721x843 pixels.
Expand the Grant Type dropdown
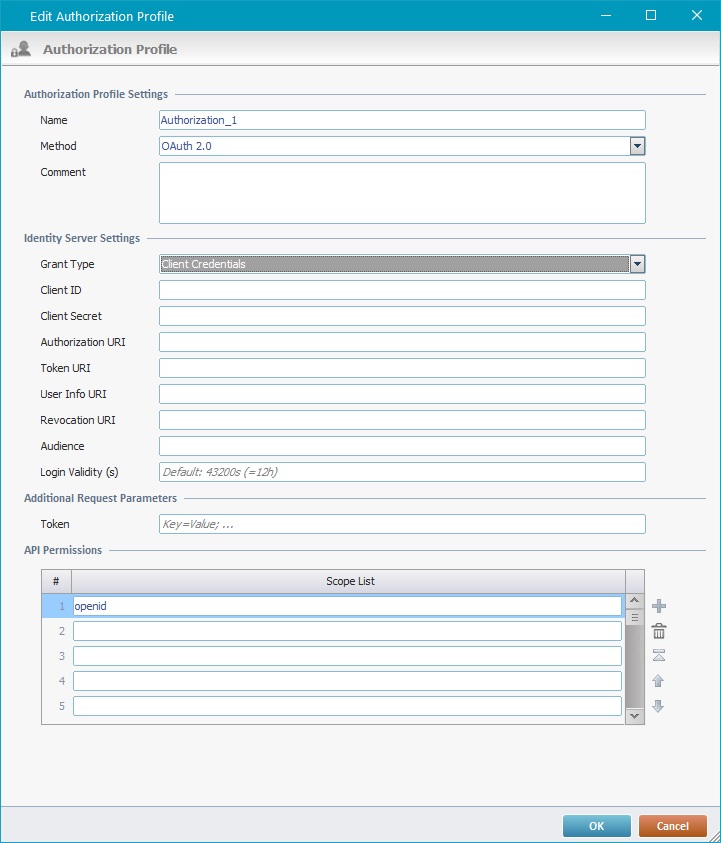coord(637,264)
